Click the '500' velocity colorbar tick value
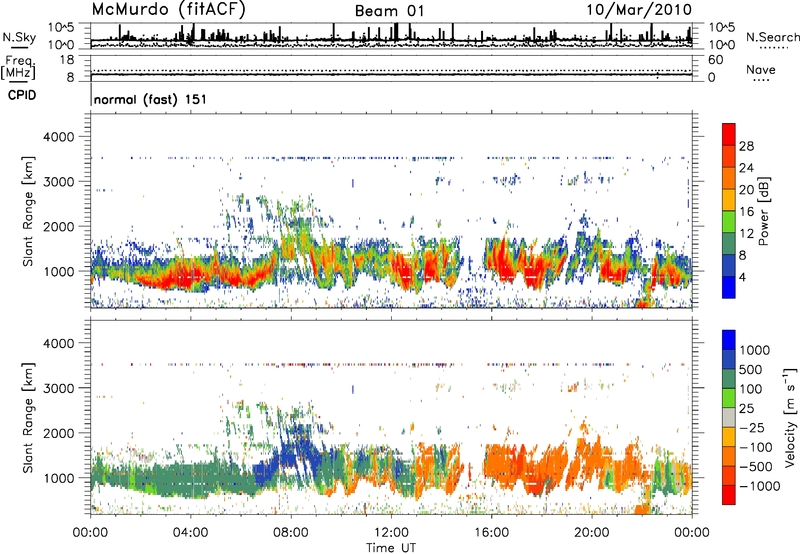 click(x=751, y=369)
